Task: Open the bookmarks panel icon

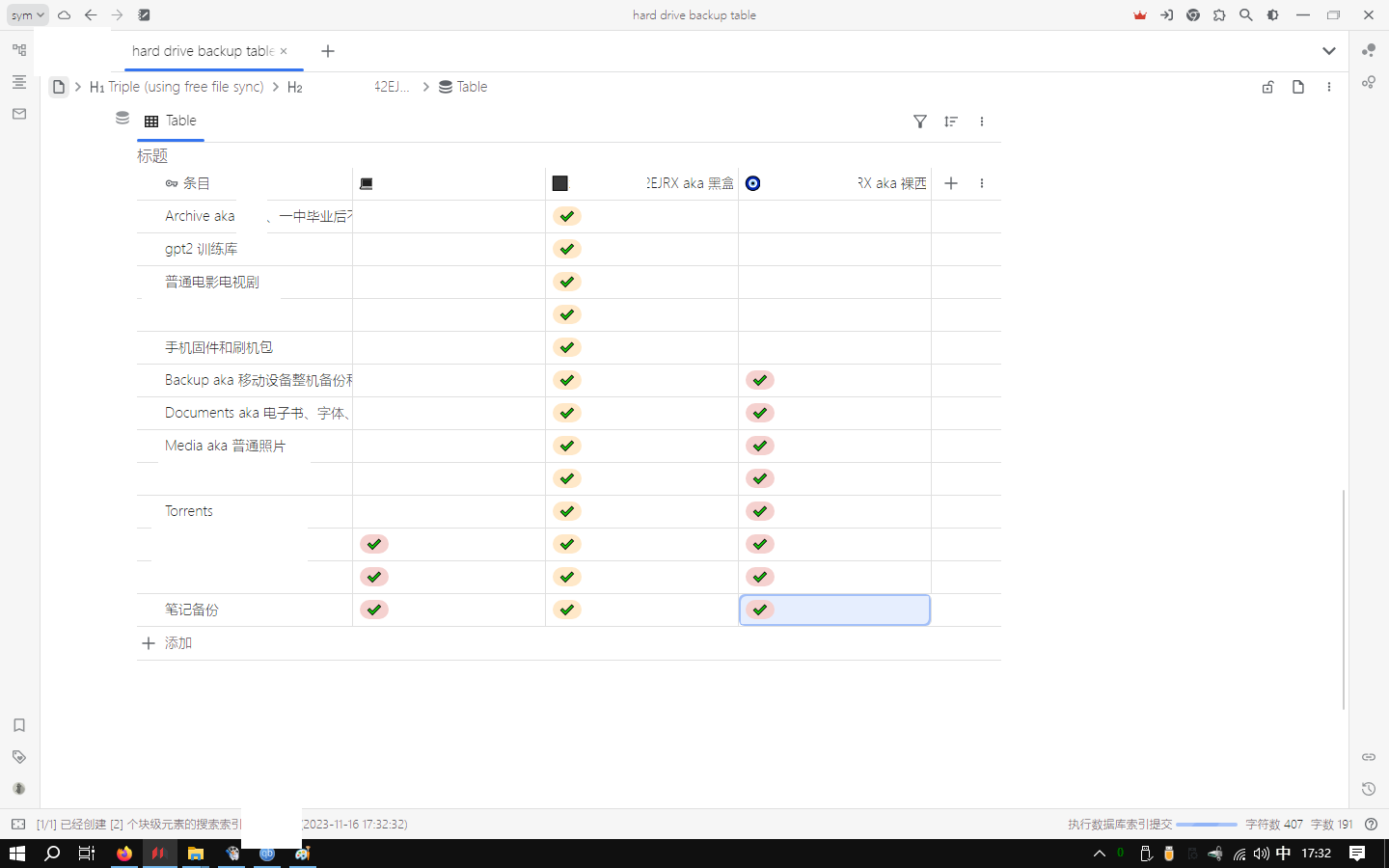Action: 19,725
